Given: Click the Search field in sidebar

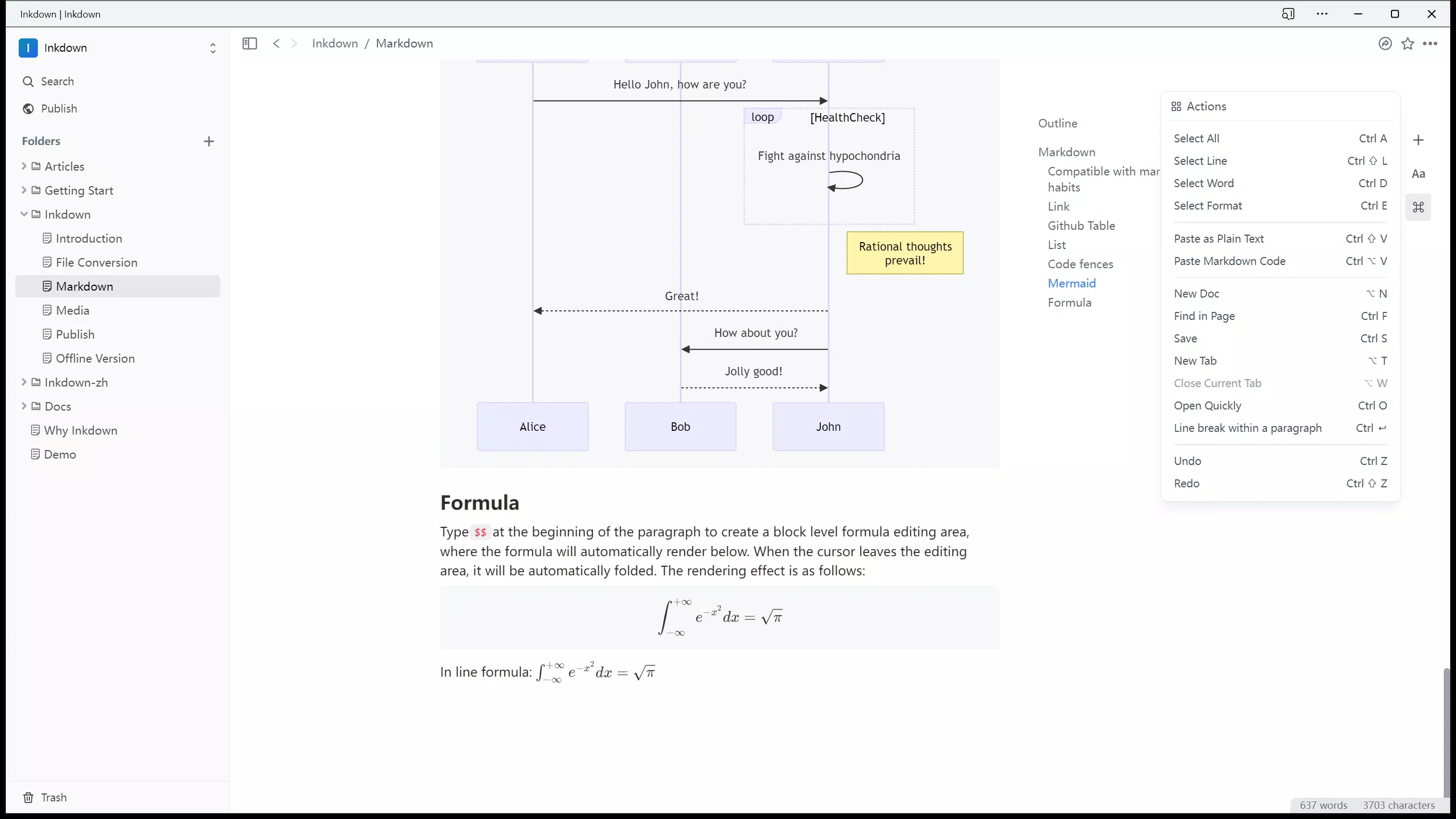Looking at the screenshot, I should tap(118, 82).
